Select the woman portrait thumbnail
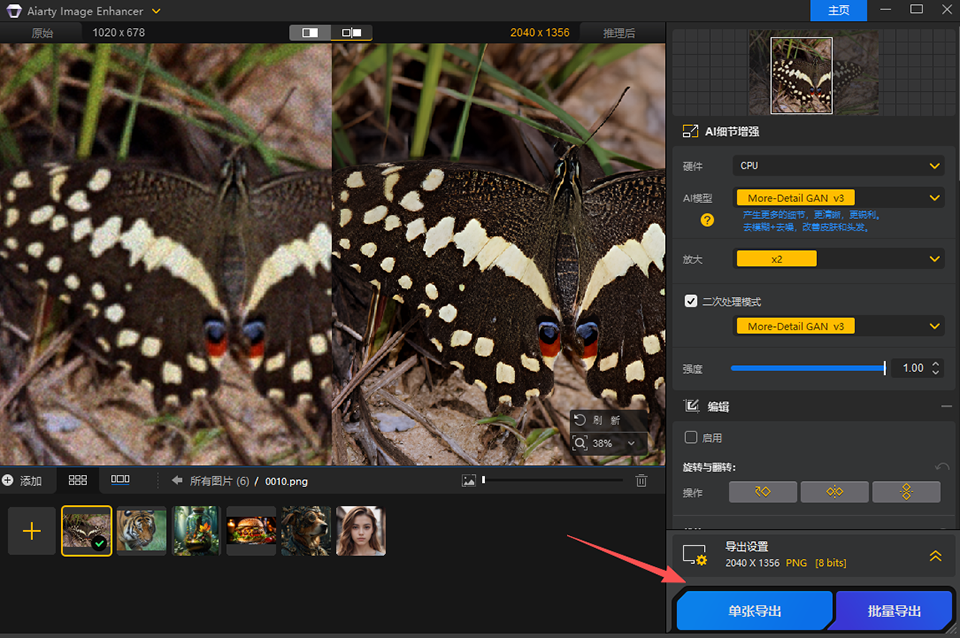 pyautogui.click(x=361, y=531)
